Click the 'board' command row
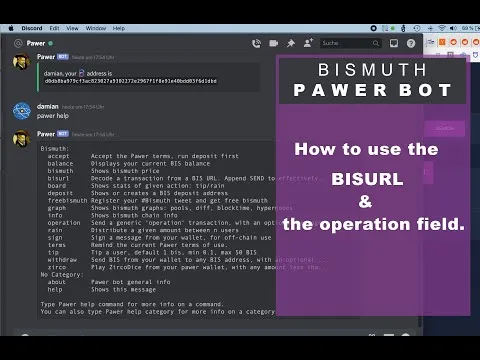 [x=136, y=186]
